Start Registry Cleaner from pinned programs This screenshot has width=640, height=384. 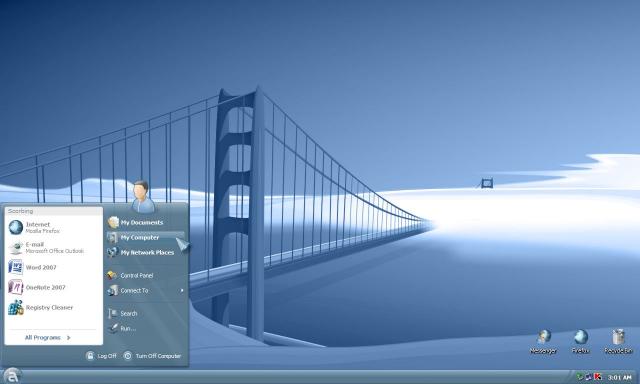tap(53, 307)
